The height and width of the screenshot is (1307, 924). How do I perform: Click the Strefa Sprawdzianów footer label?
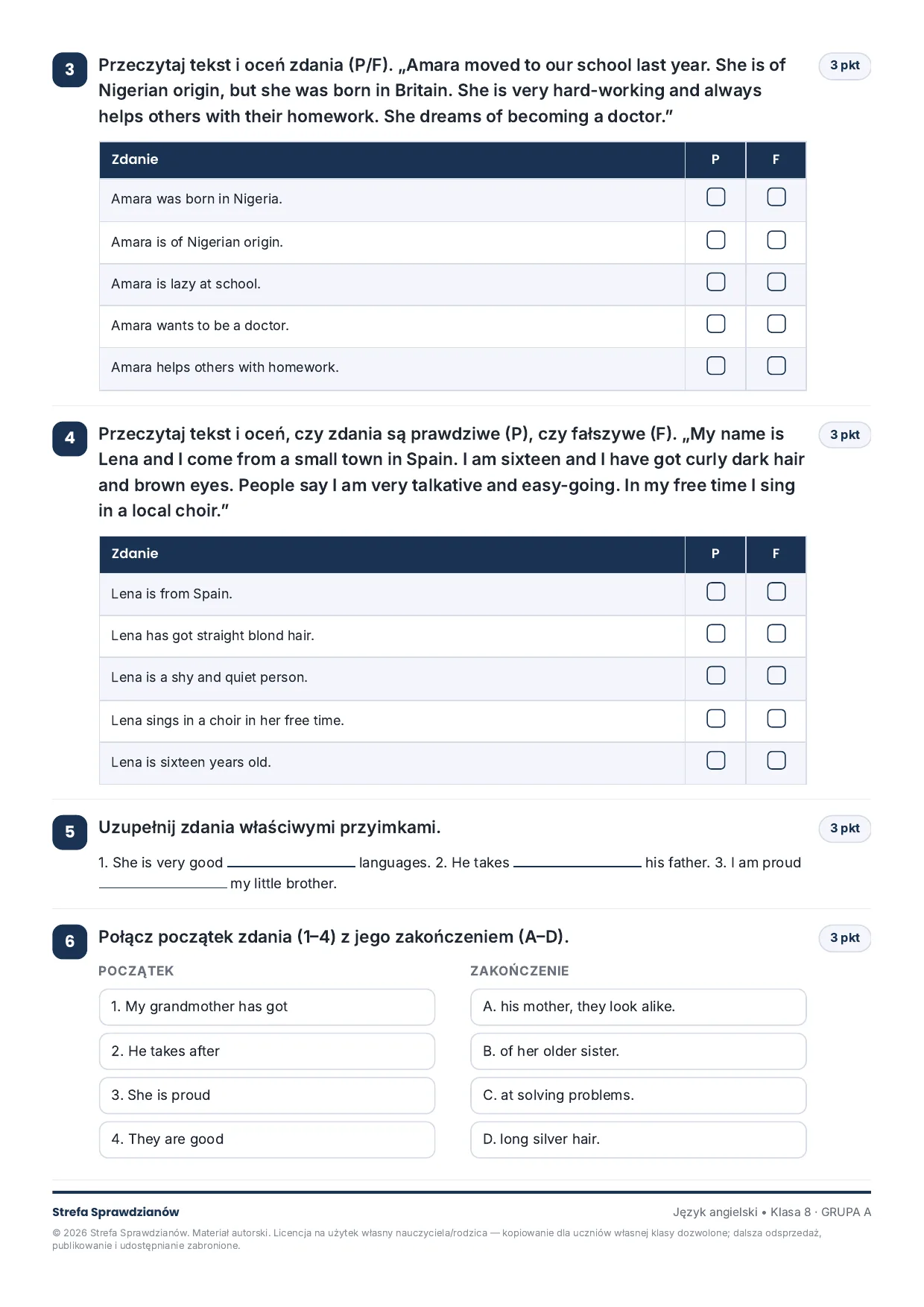coord(115,1212)
